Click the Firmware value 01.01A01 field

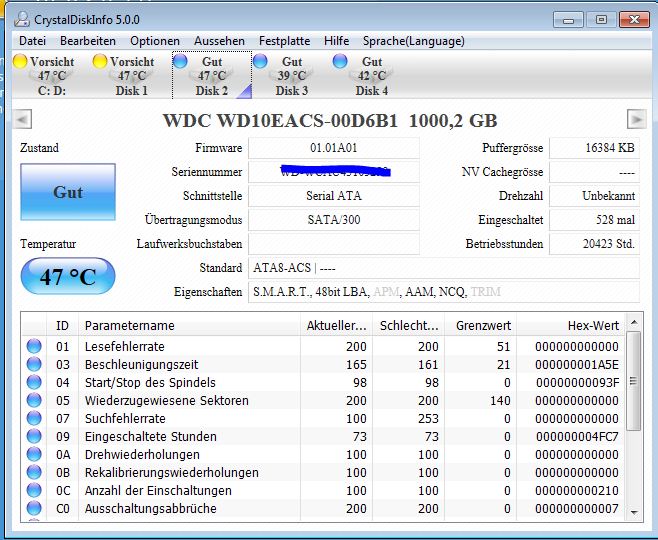[x=334, y=148]
